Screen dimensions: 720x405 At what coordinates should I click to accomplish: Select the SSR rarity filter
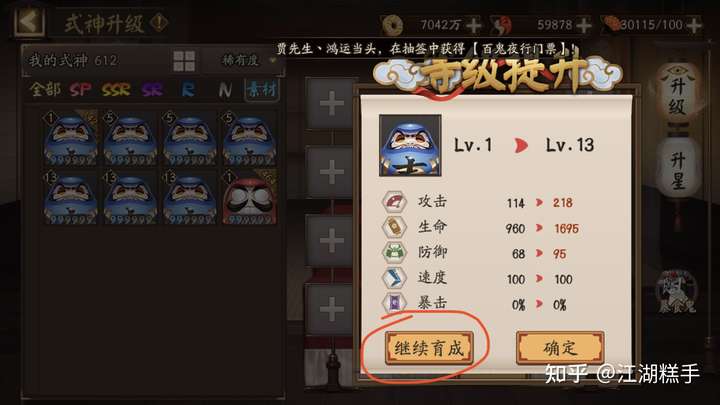[x=116, y=89]
